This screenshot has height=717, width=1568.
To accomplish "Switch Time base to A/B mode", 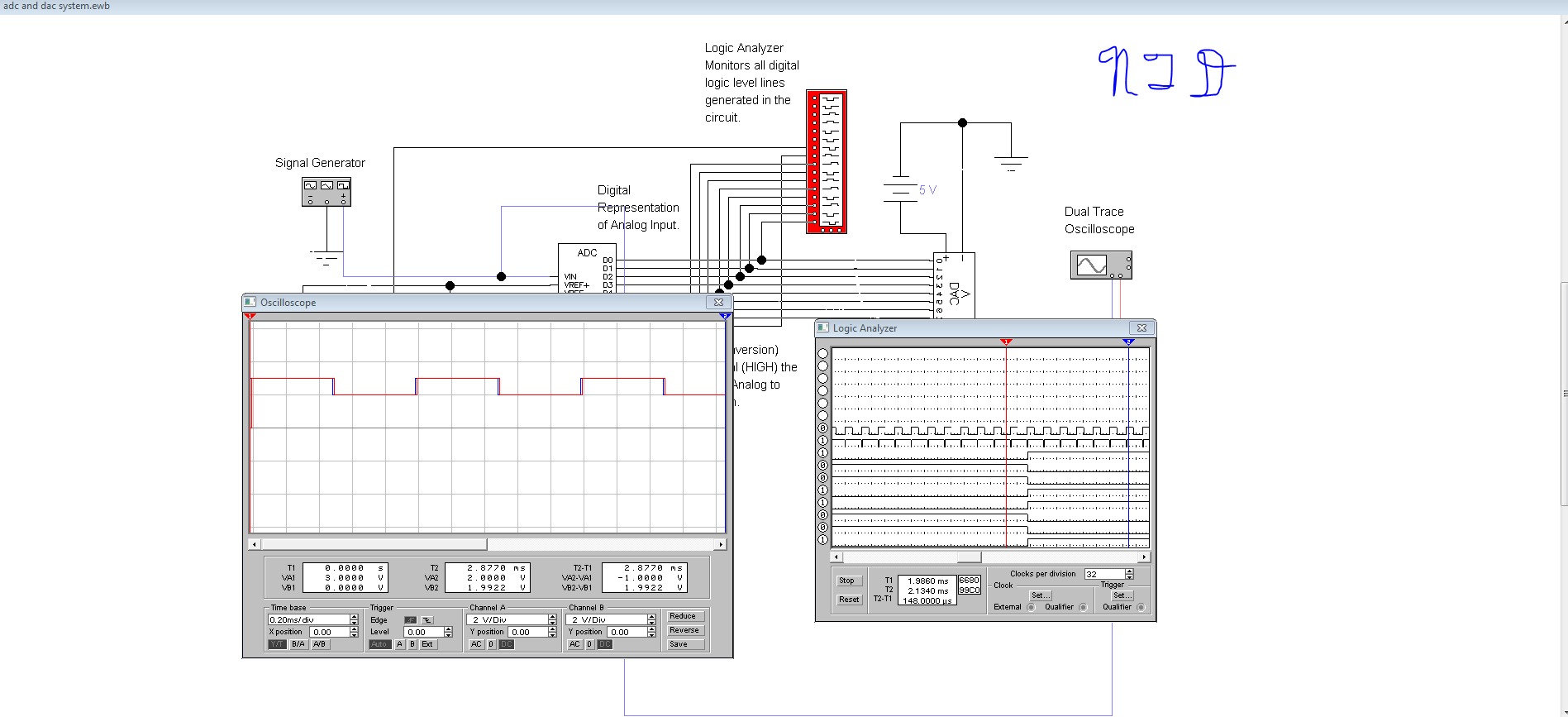I will click(x=319, y=644).
